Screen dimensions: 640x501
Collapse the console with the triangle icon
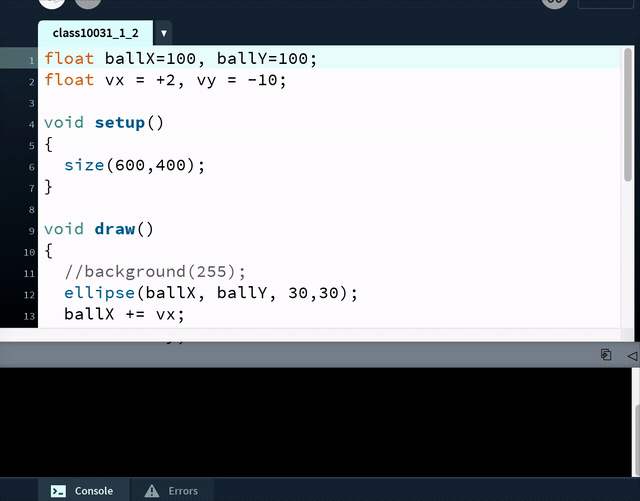coord(632,356)
